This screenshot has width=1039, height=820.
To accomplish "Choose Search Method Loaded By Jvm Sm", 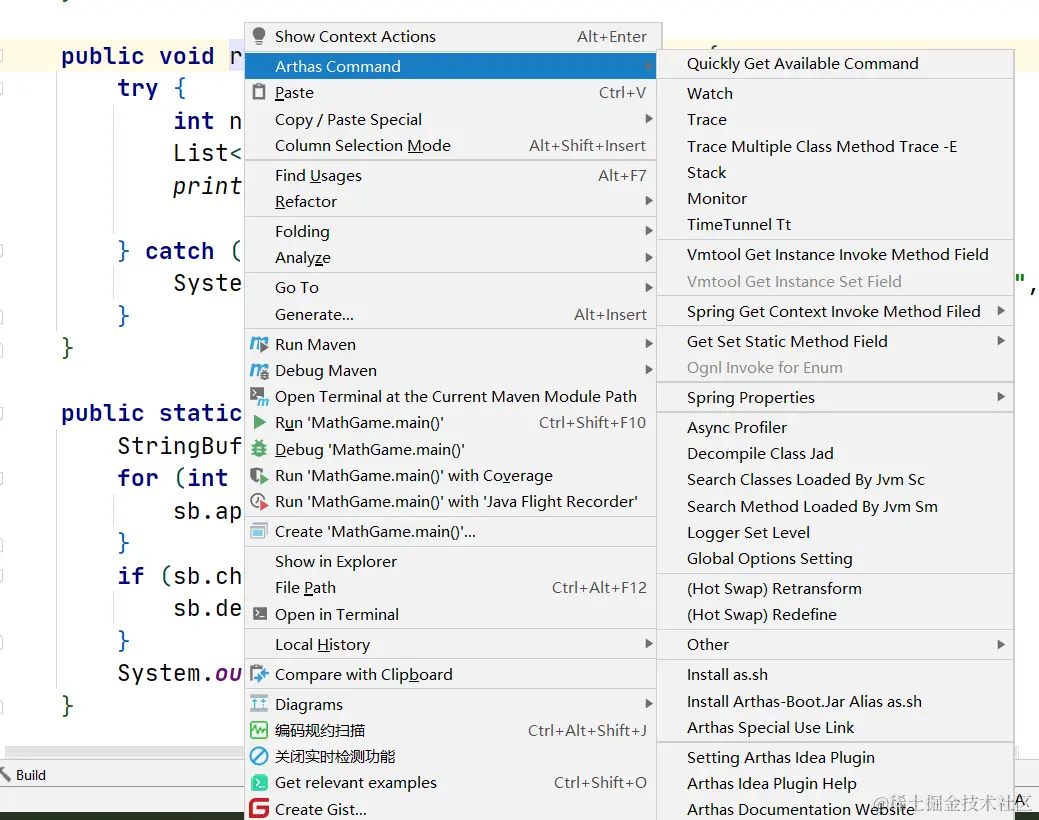I will coord(836,506).
